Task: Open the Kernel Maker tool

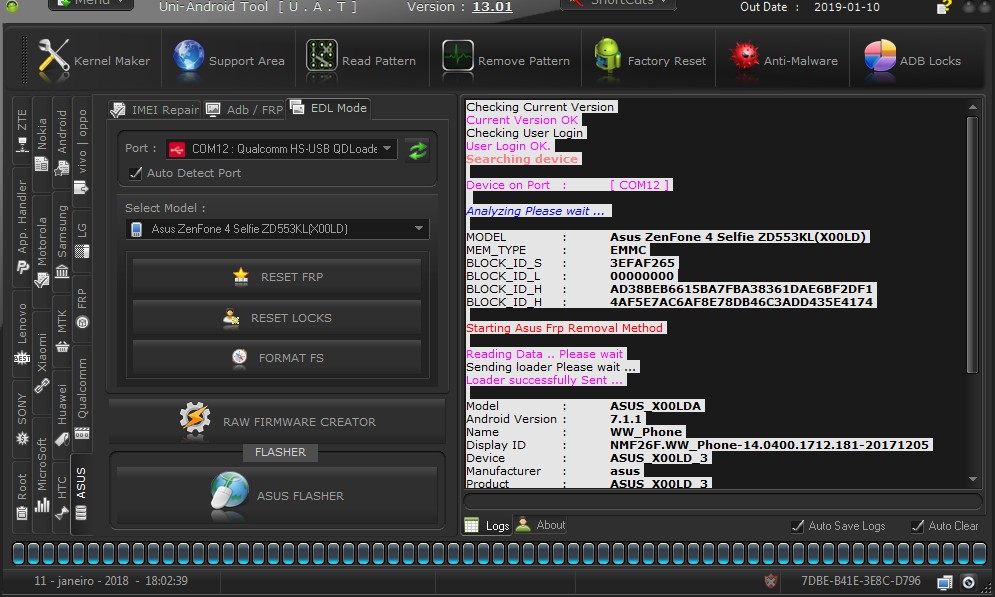Action: pyautogui.click(x=94, y=61)
